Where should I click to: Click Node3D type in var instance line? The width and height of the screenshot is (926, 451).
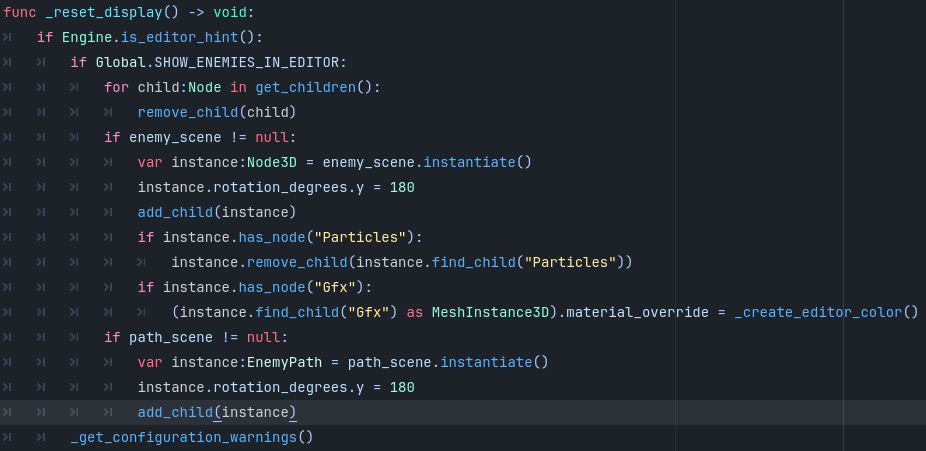pos(272,162)
